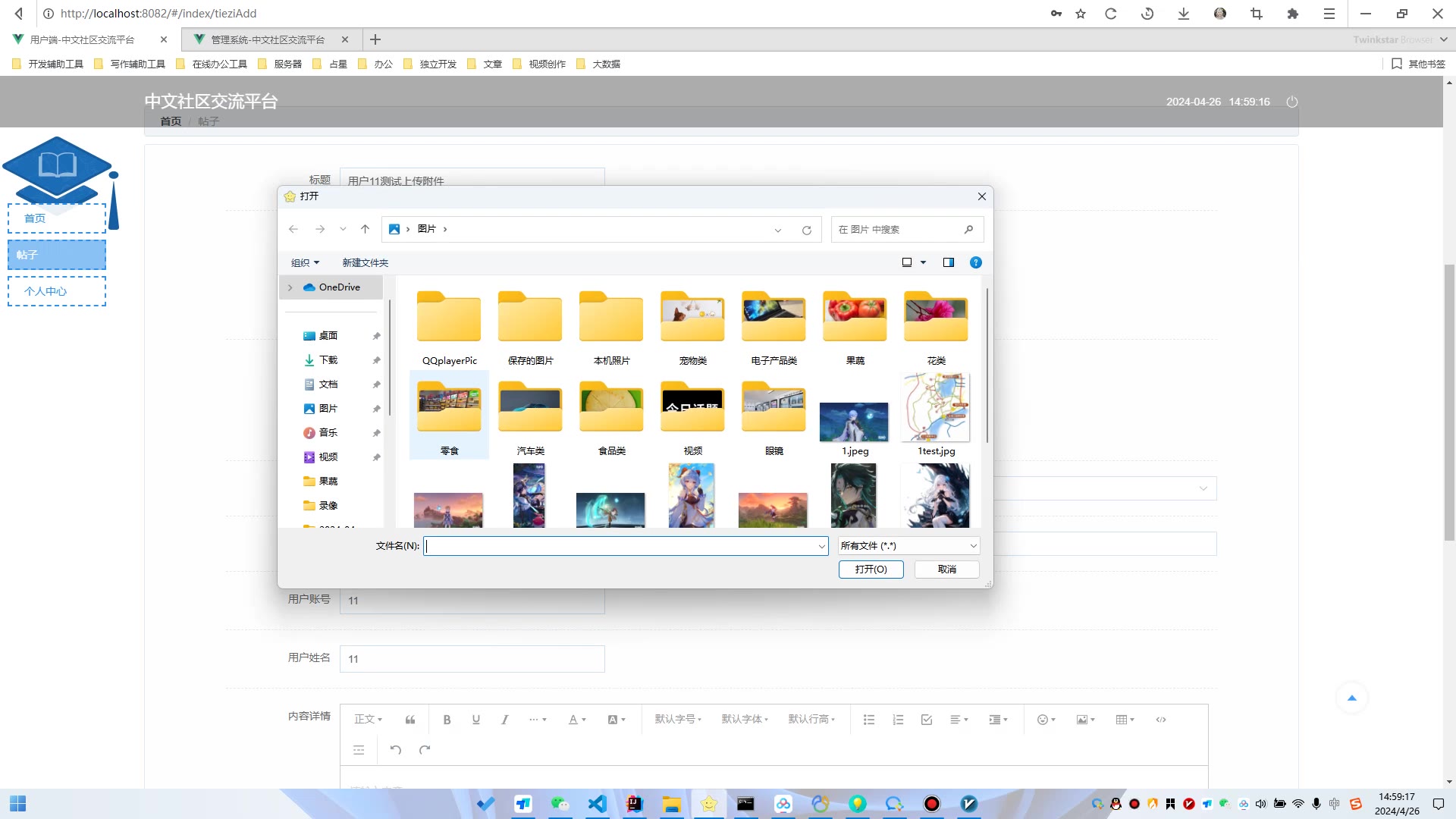The height and width of the screenshot is (819, 1456).
Task: Click the bold formatting icon in editor
Action: (x=447, y=720)
